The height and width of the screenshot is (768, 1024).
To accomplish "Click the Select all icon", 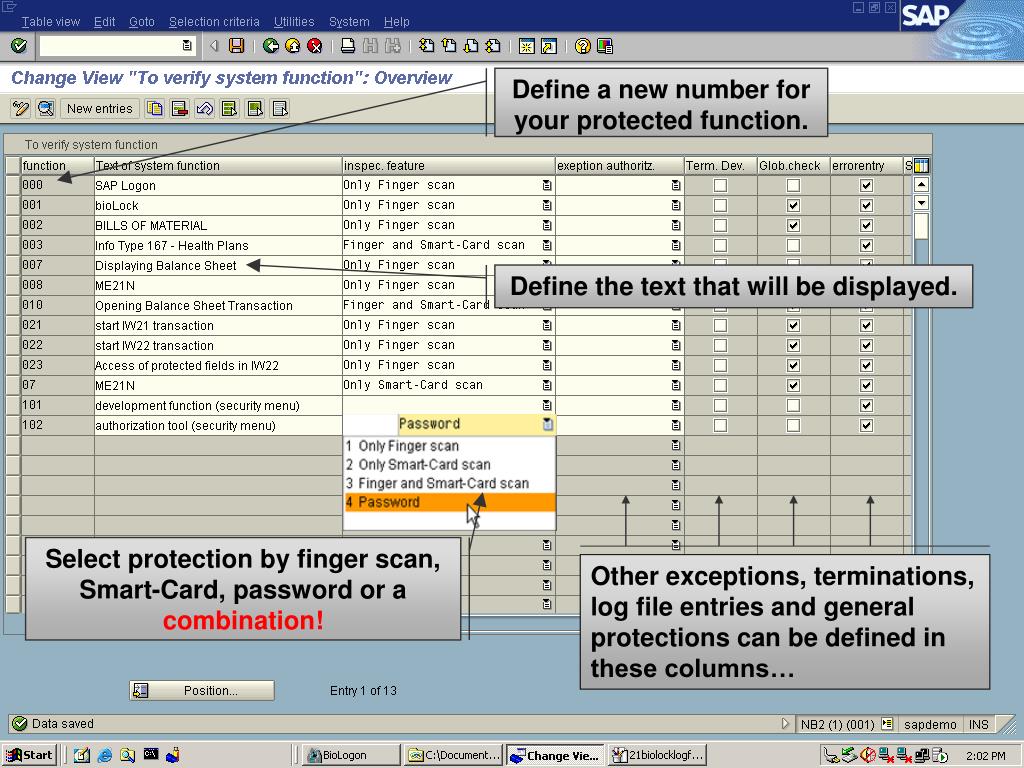I will (229, 108).
